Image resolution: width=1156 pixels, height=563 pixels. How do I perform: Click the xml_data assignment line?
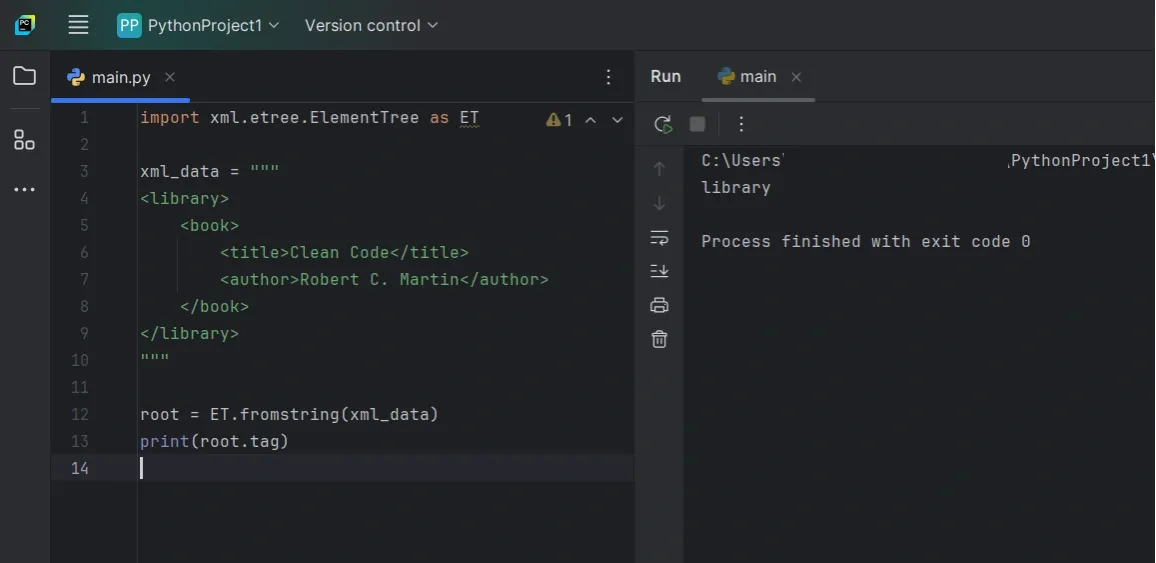coord(209,172)
